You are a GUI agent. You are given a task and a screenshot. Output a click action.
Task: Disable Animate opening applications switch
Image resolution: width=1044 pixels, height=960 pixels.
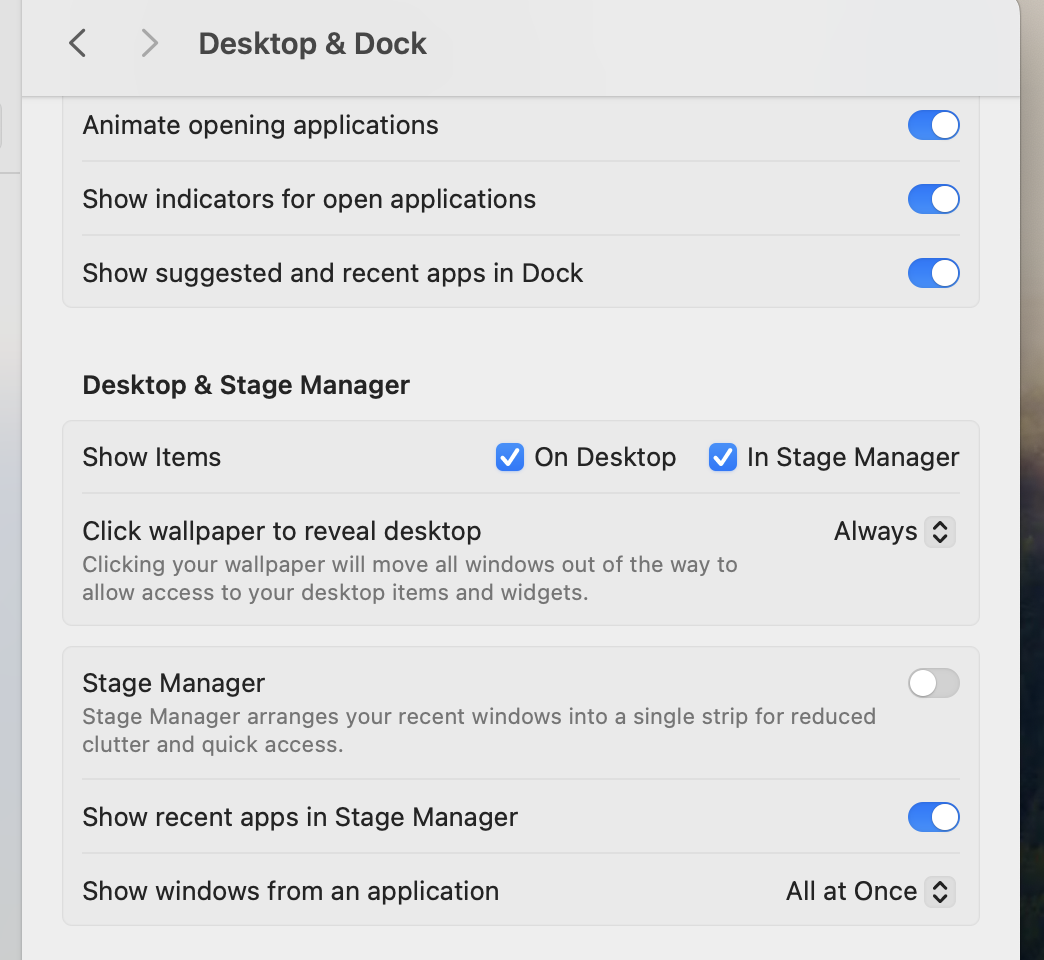[933, 125]
